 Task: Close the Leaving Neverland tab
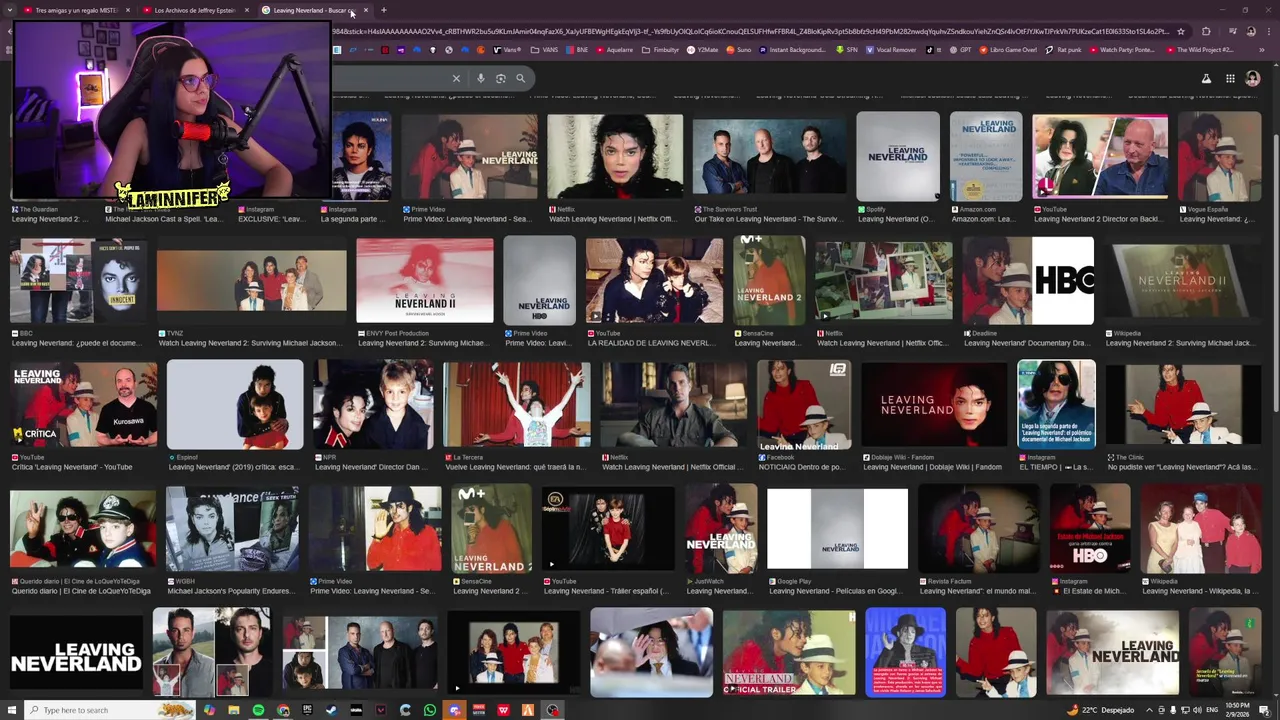366,10
